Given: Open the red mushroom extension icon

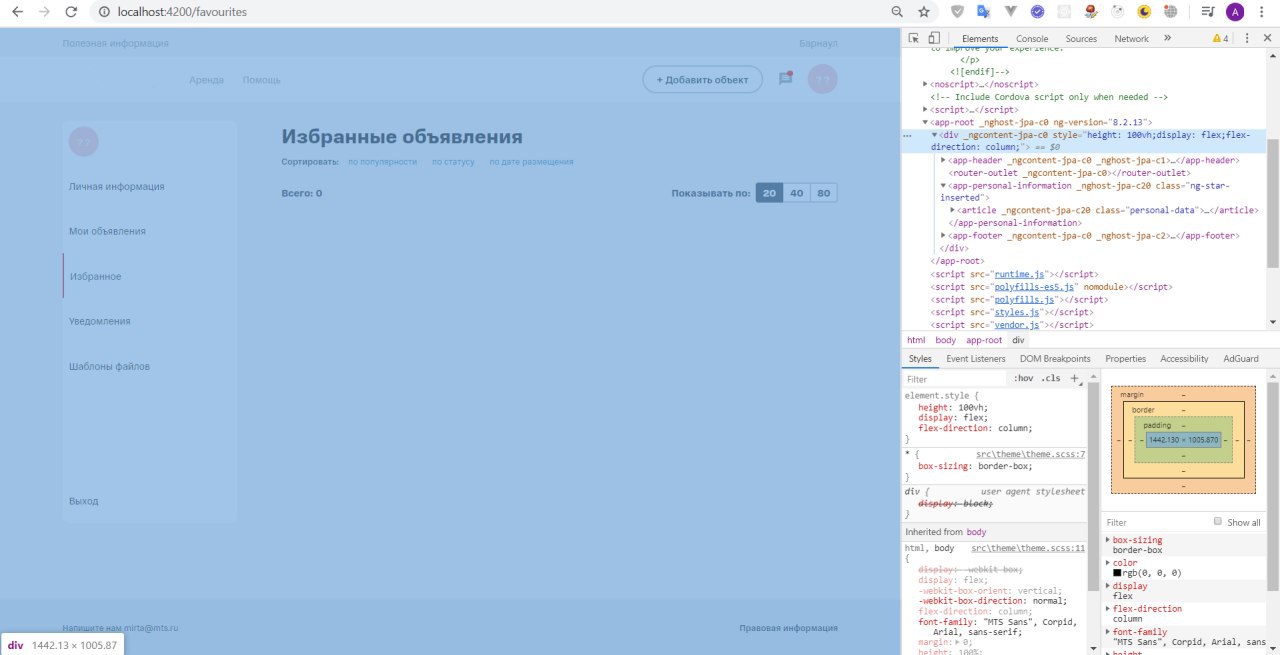Looking at the screenshot, I should pyautogui.click(x=1091, y=12).
